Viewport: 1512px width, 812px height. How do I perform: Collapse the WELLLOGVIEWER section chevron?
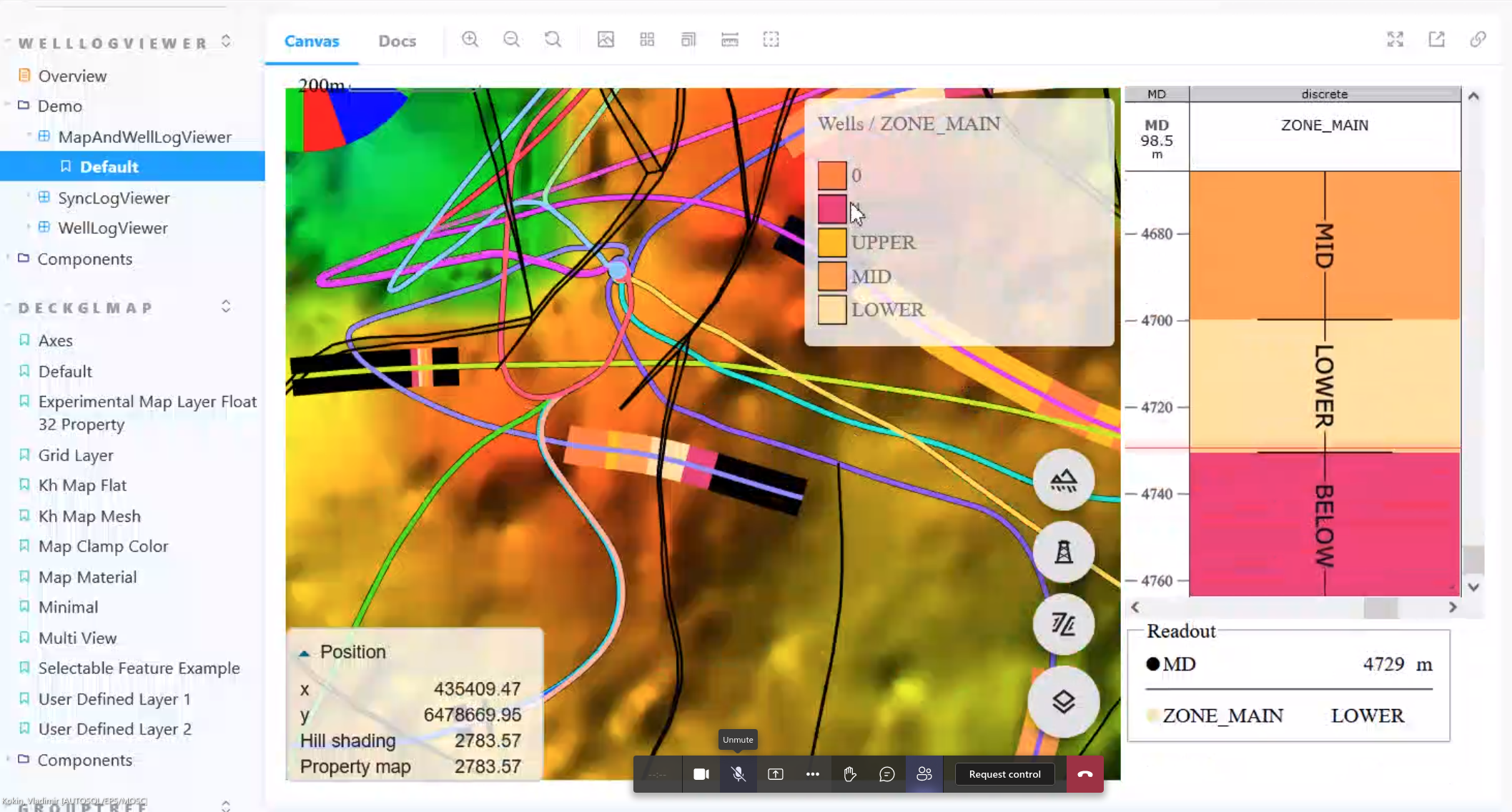click(x=226, y=41)
